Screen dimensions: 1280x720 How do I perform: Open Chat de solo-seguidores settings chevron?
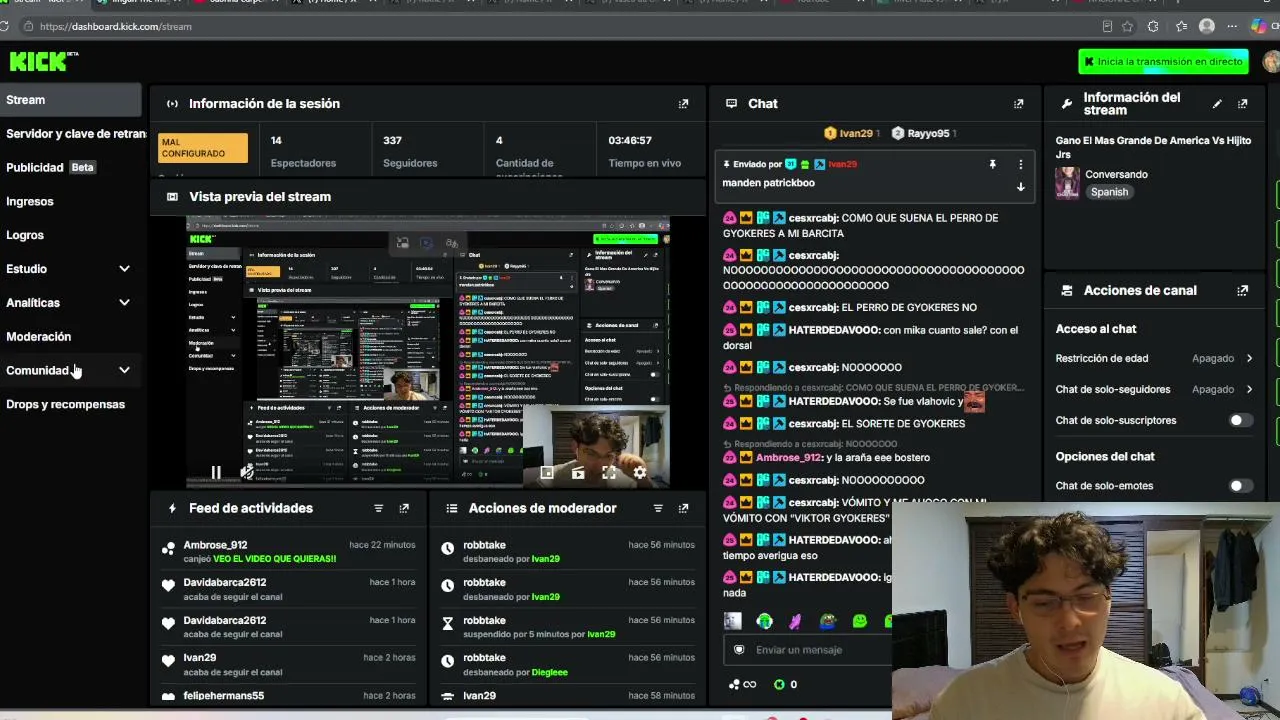click(x=1249, y=390)
